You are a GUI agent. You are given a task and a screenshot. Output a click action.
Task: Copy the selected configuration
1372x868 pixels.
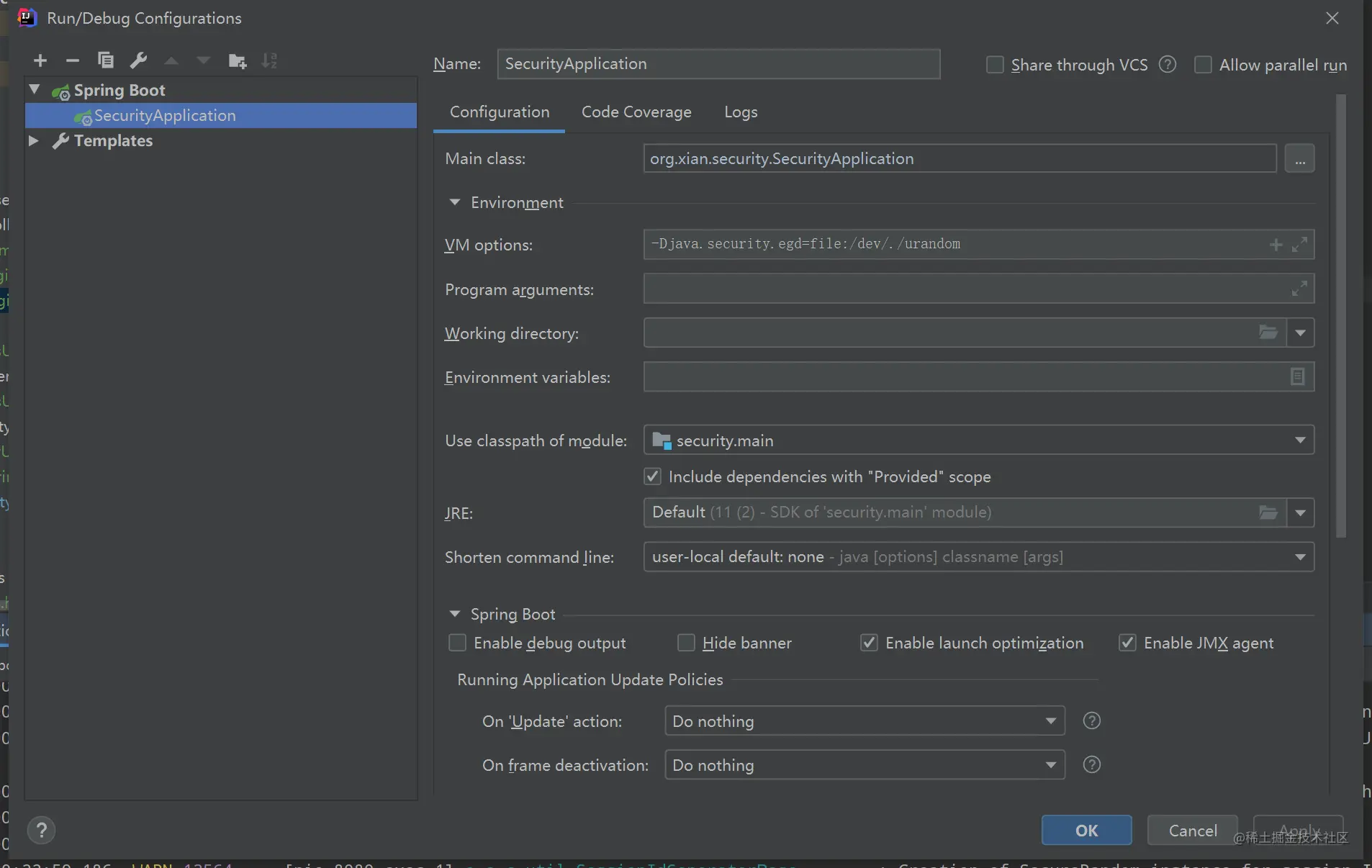(x=106, y=60)
